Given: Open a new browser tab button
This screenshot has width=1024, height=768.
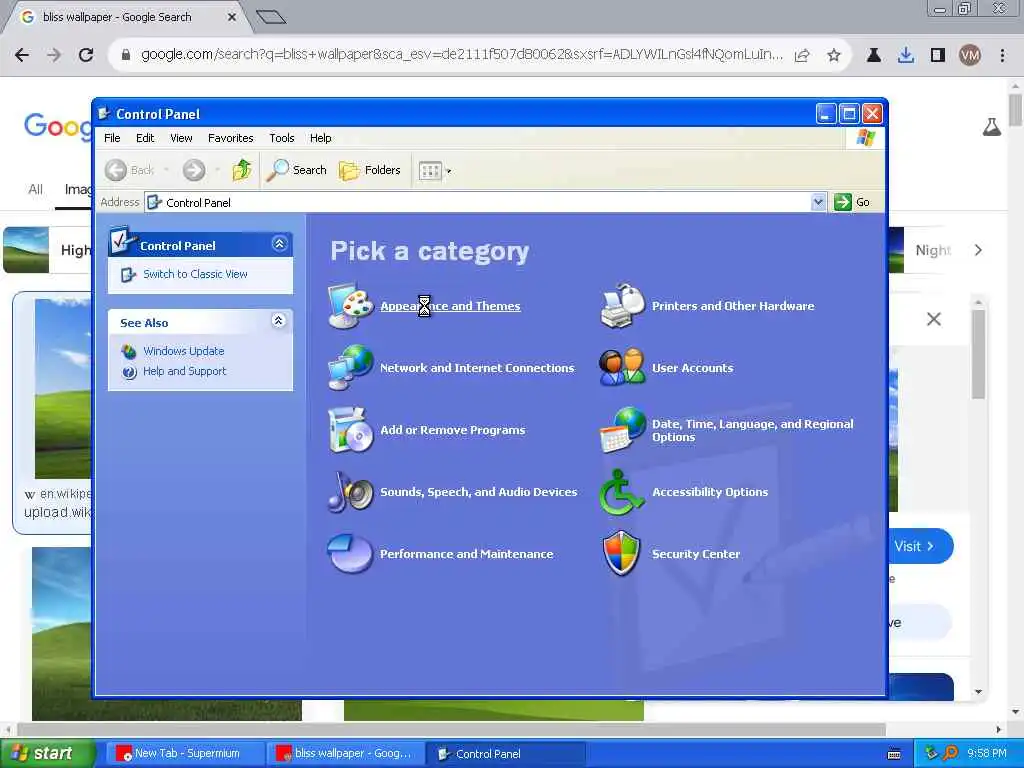Looking at the screenshot, I should [270, 17].
